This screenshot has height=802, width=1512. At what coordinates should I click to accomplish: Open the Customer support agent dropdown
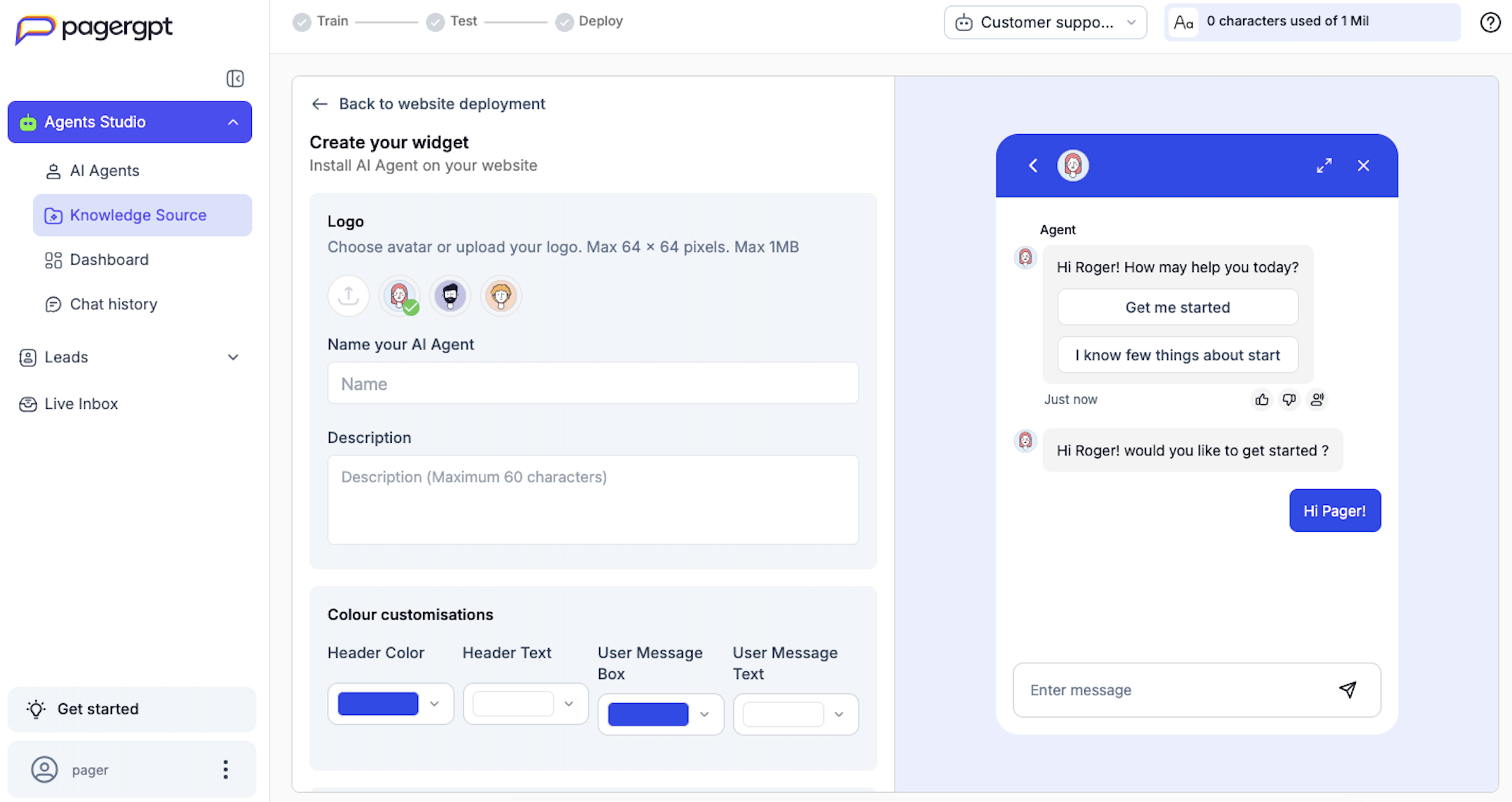click(1045, 22)
